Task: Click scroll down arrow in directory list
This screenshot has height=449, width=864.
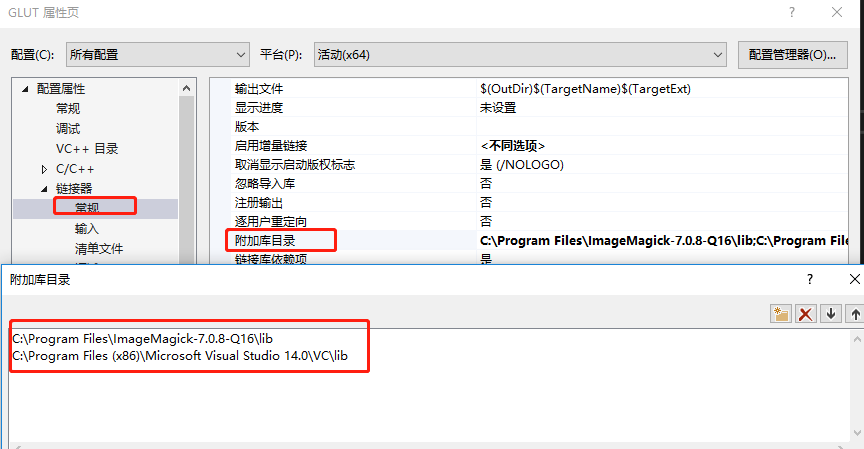Action: point(857,433)
